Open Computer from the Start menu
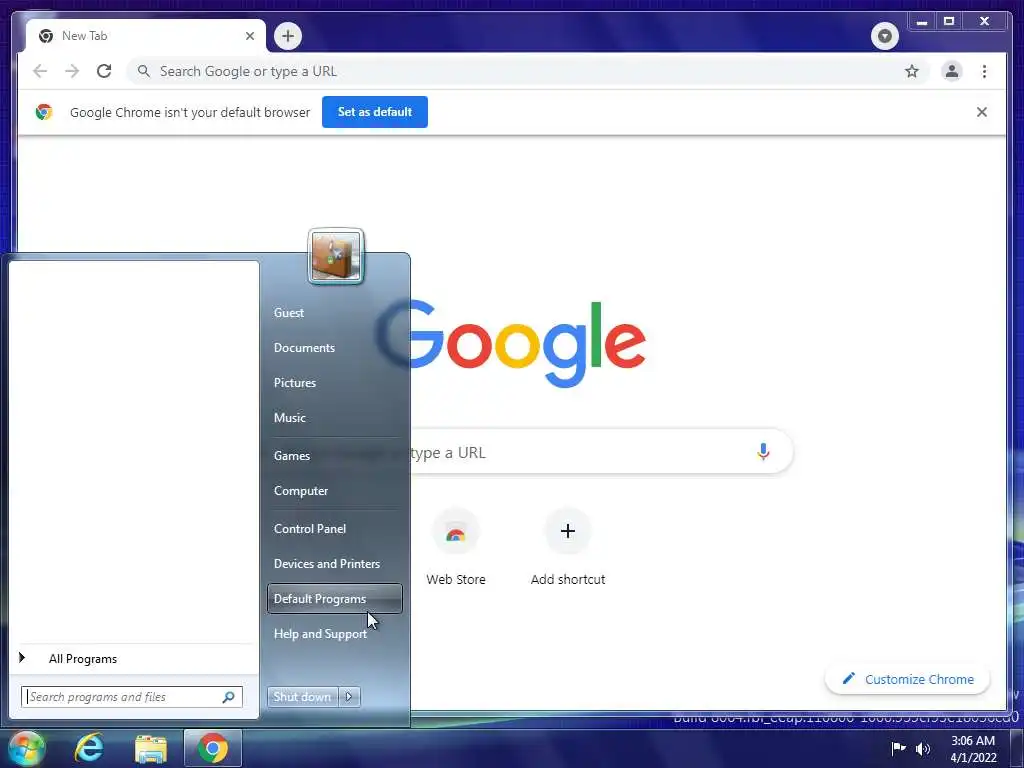 300,490
